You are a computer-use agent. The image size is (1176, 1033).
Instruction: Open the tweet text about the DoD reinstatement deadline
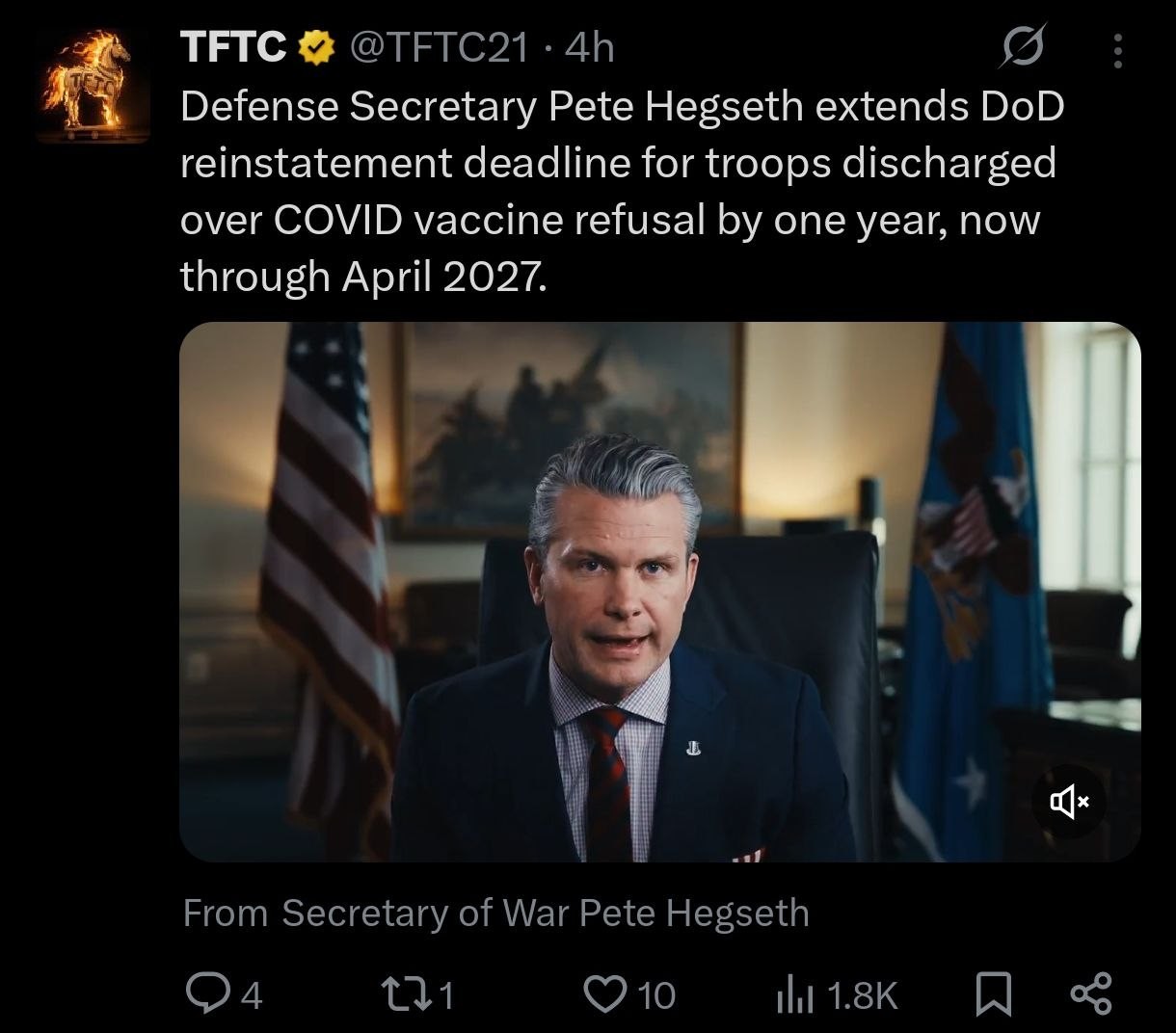(622, 192)
